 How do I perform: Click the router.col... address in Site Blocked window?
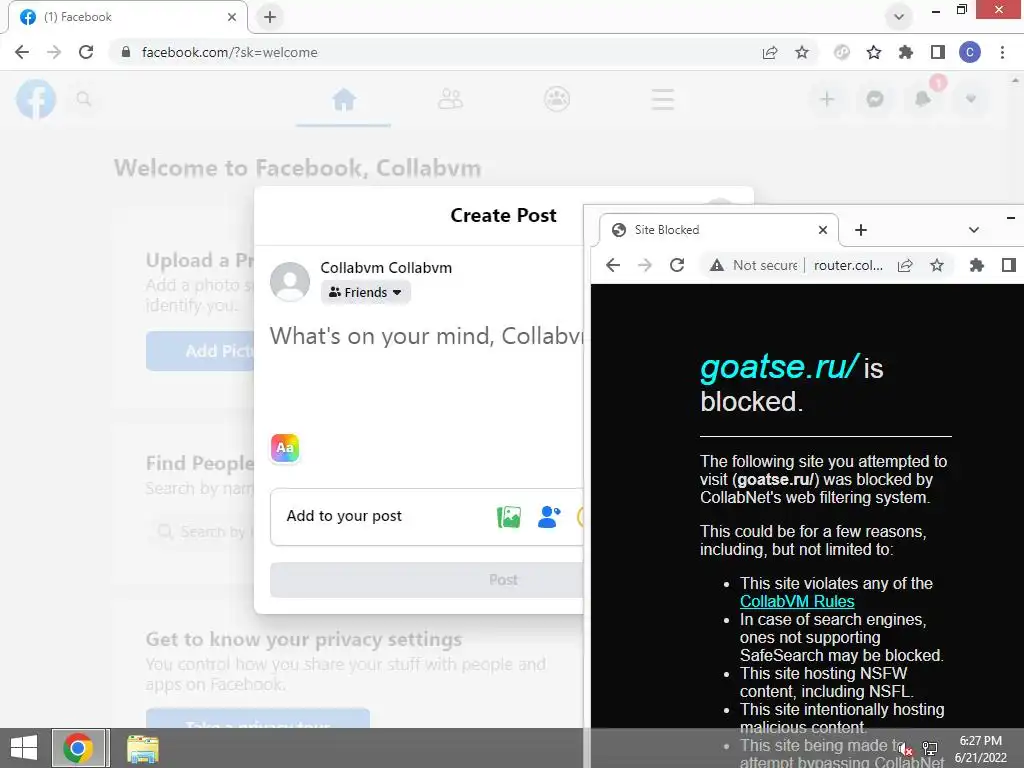tap(848, 265)
